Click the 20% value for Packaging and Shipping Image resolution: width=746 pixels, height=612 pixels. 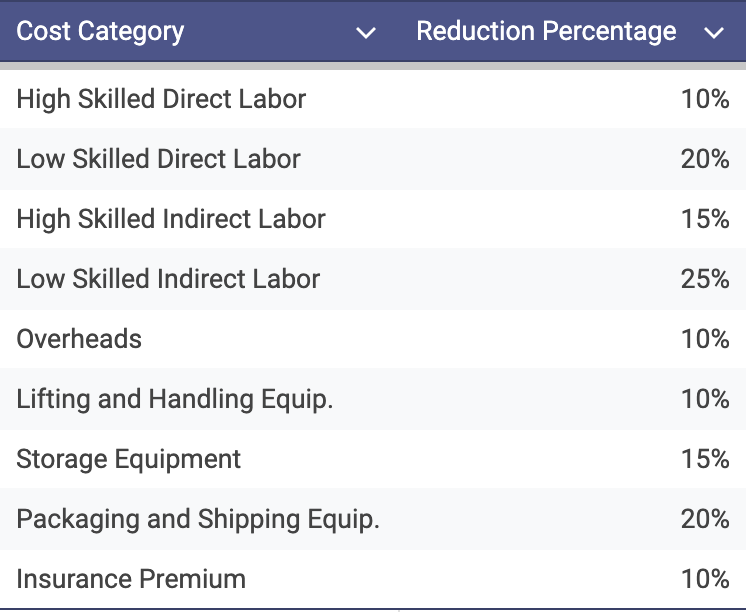point(705,519)
